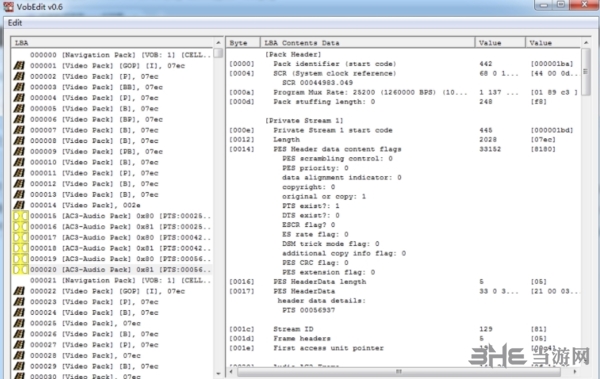Click the Byte column header
Screen dimensions: 600x379
[x=243, y=42]
